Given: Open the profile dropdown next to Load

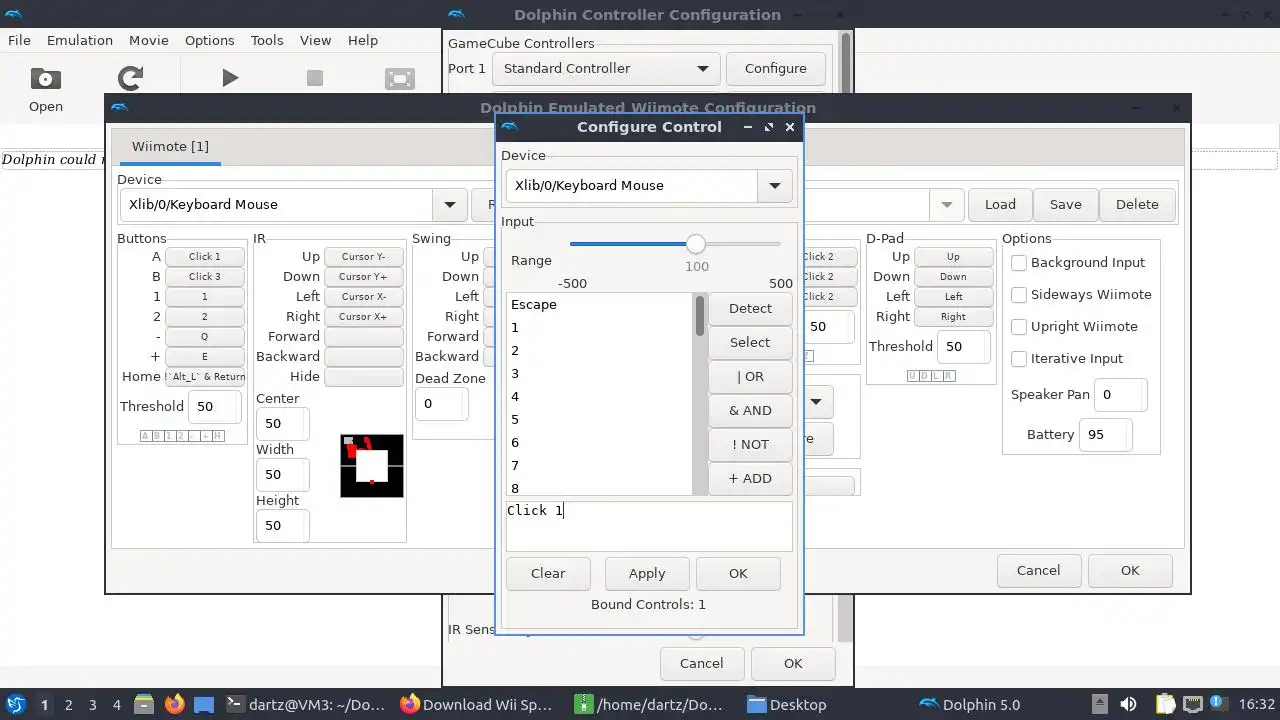Looking at the screenshot, I should point(946,204).
